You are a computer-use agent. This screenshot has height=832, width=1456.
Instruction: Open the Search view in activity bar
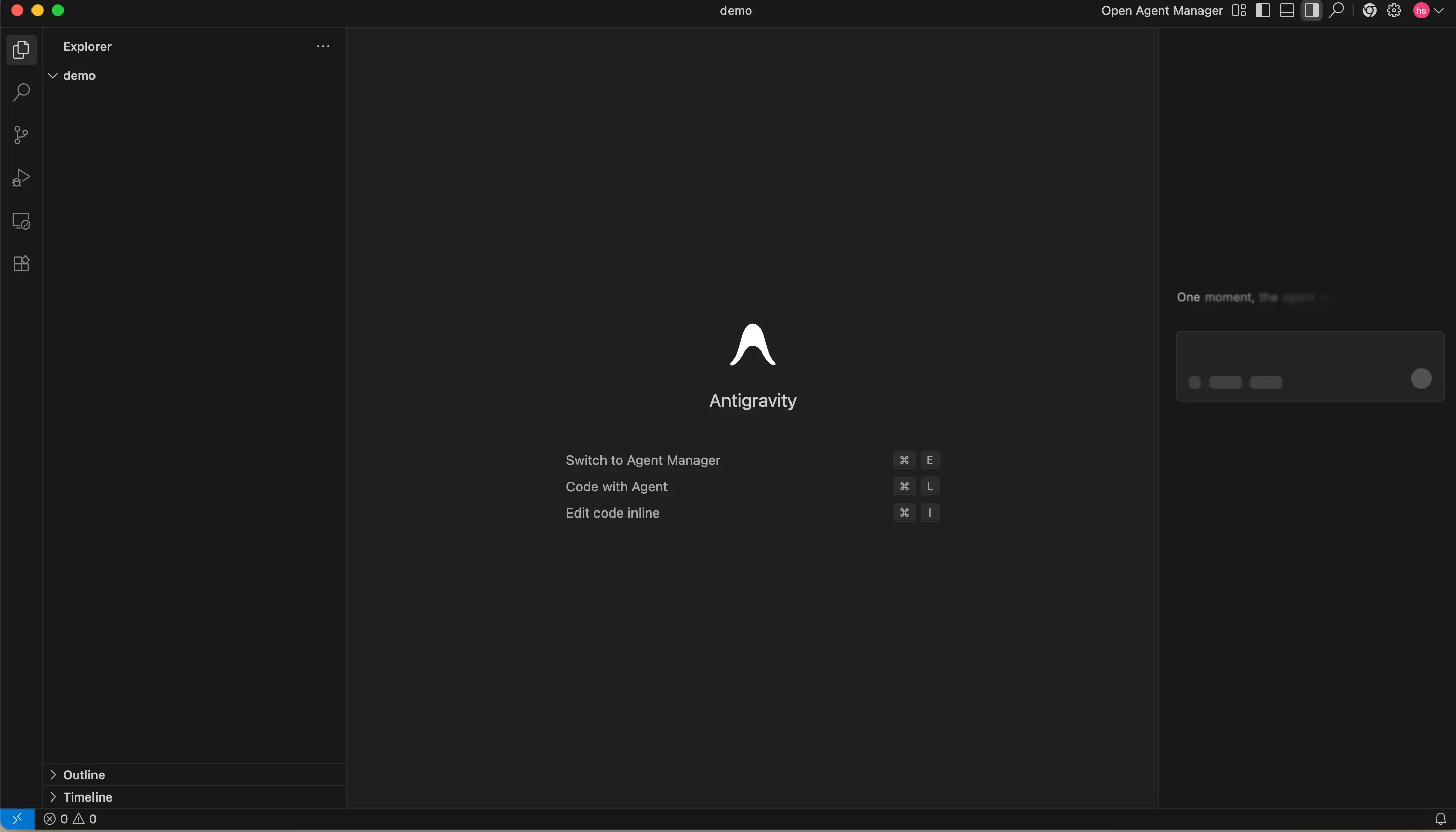click(21, 92)
